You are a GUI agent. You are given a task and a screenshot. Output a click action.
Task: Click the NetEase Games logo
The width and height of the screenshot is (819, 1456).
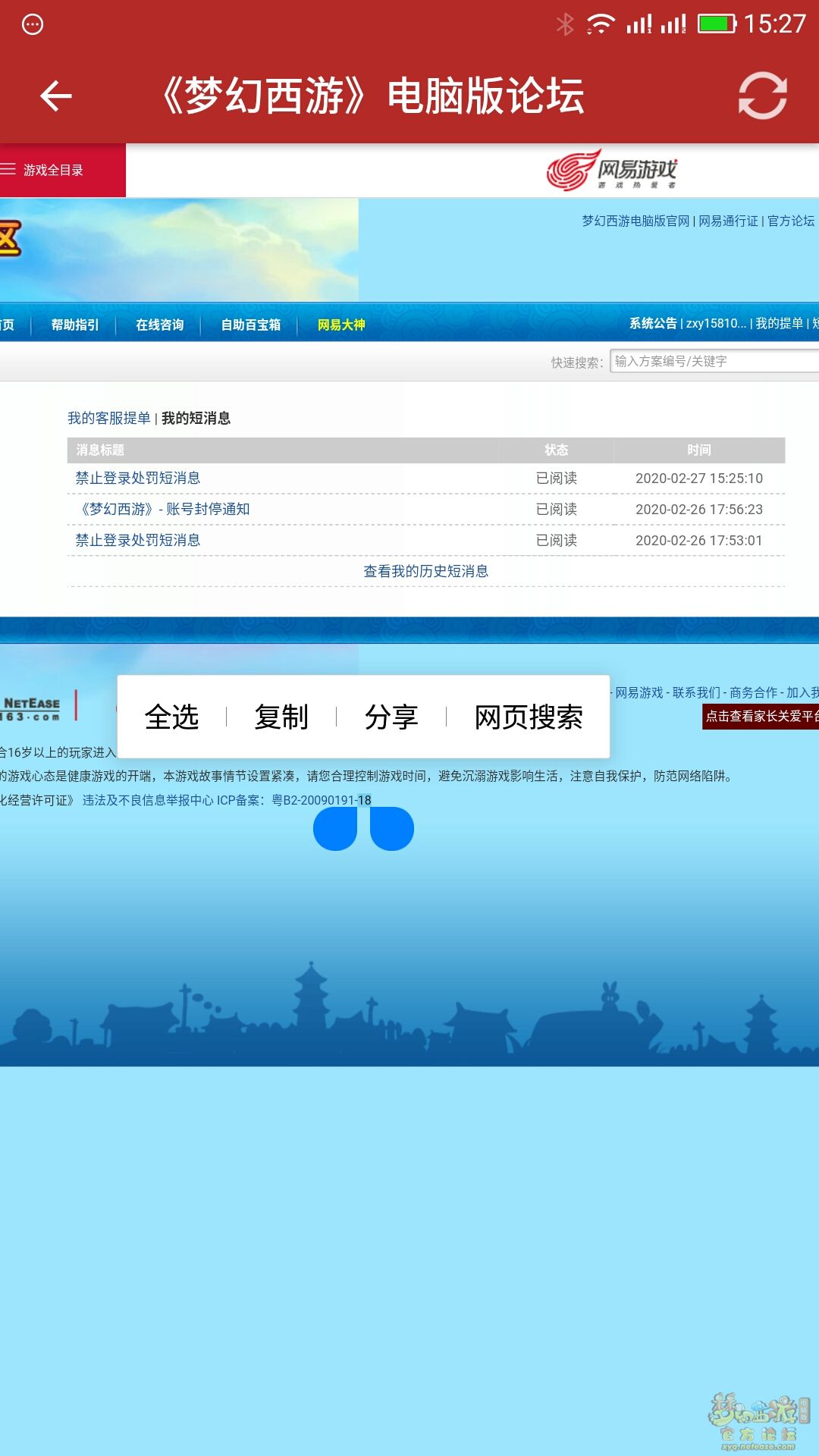[611, 170]
